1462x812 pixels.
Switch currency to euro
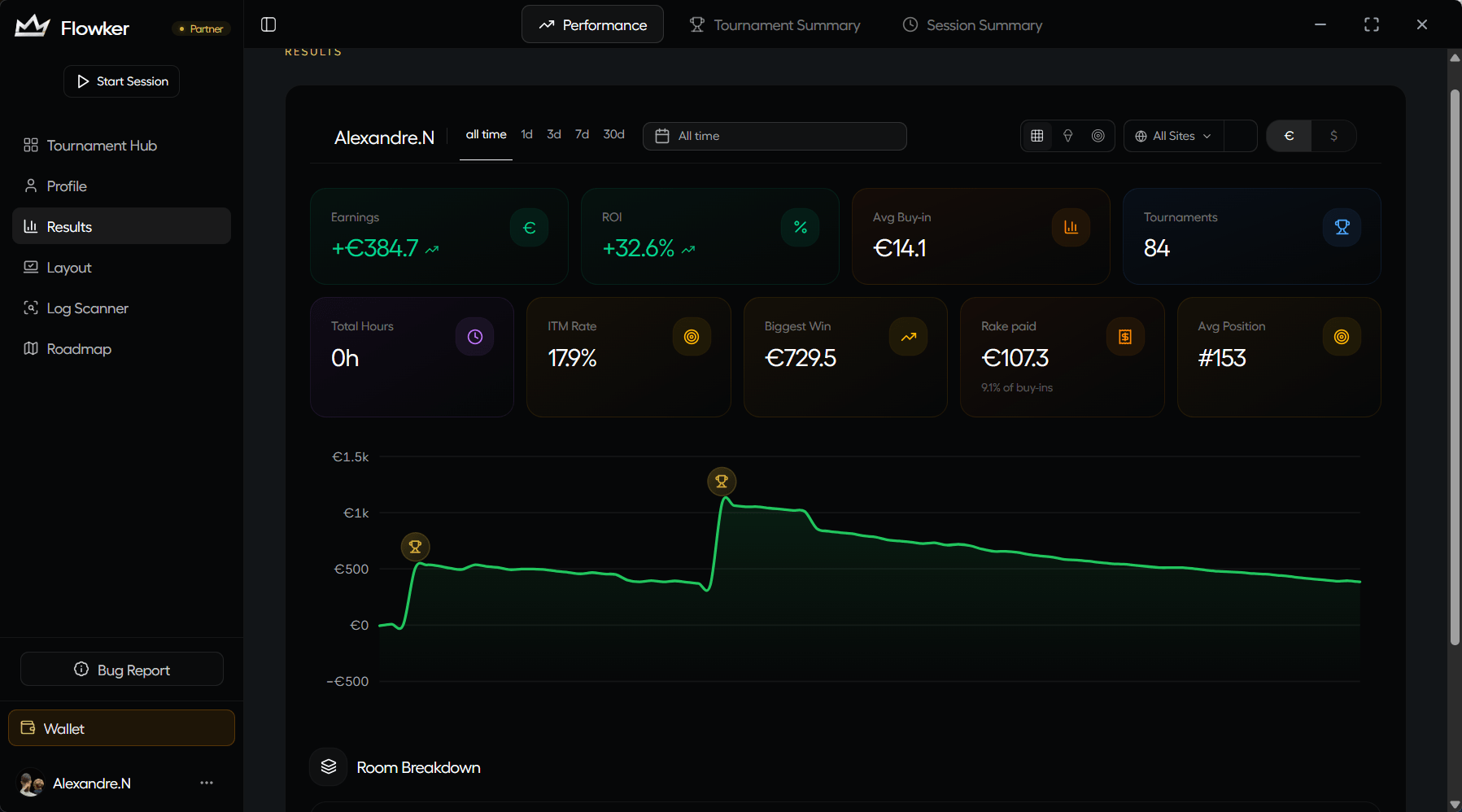1289,136
